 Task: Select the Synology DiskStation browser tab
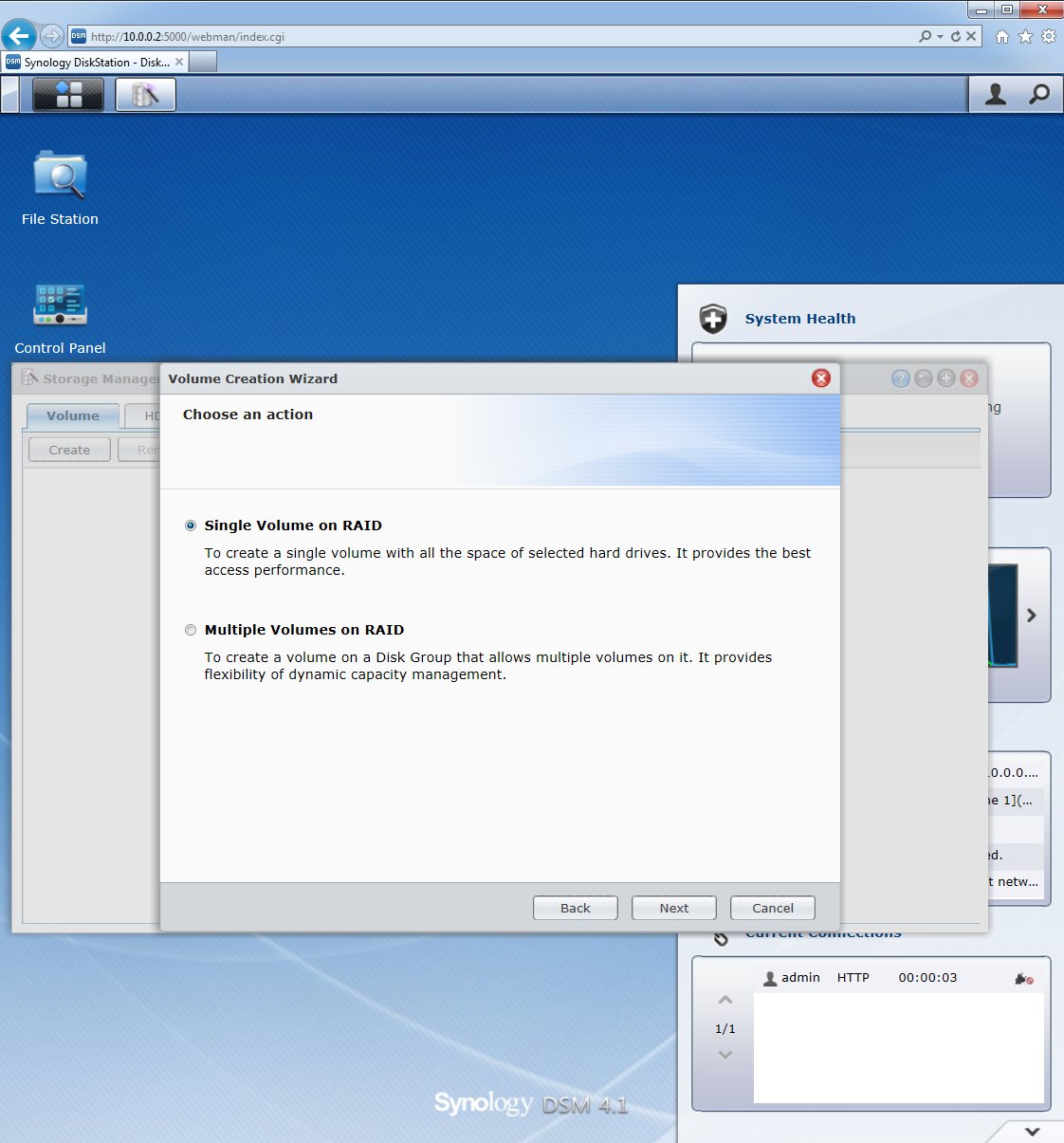tap(95, 63)
